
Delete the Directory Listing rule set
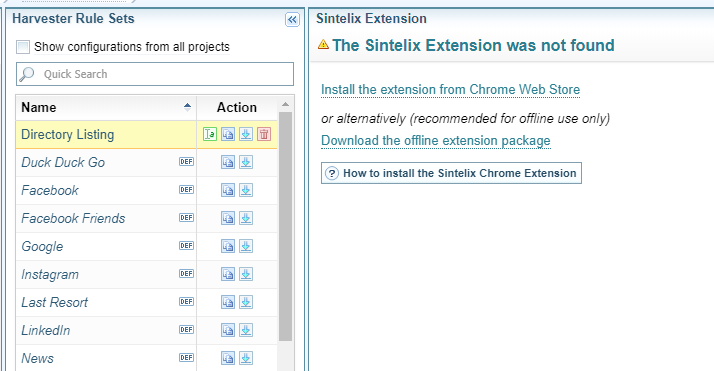click(x=264, y=134)
